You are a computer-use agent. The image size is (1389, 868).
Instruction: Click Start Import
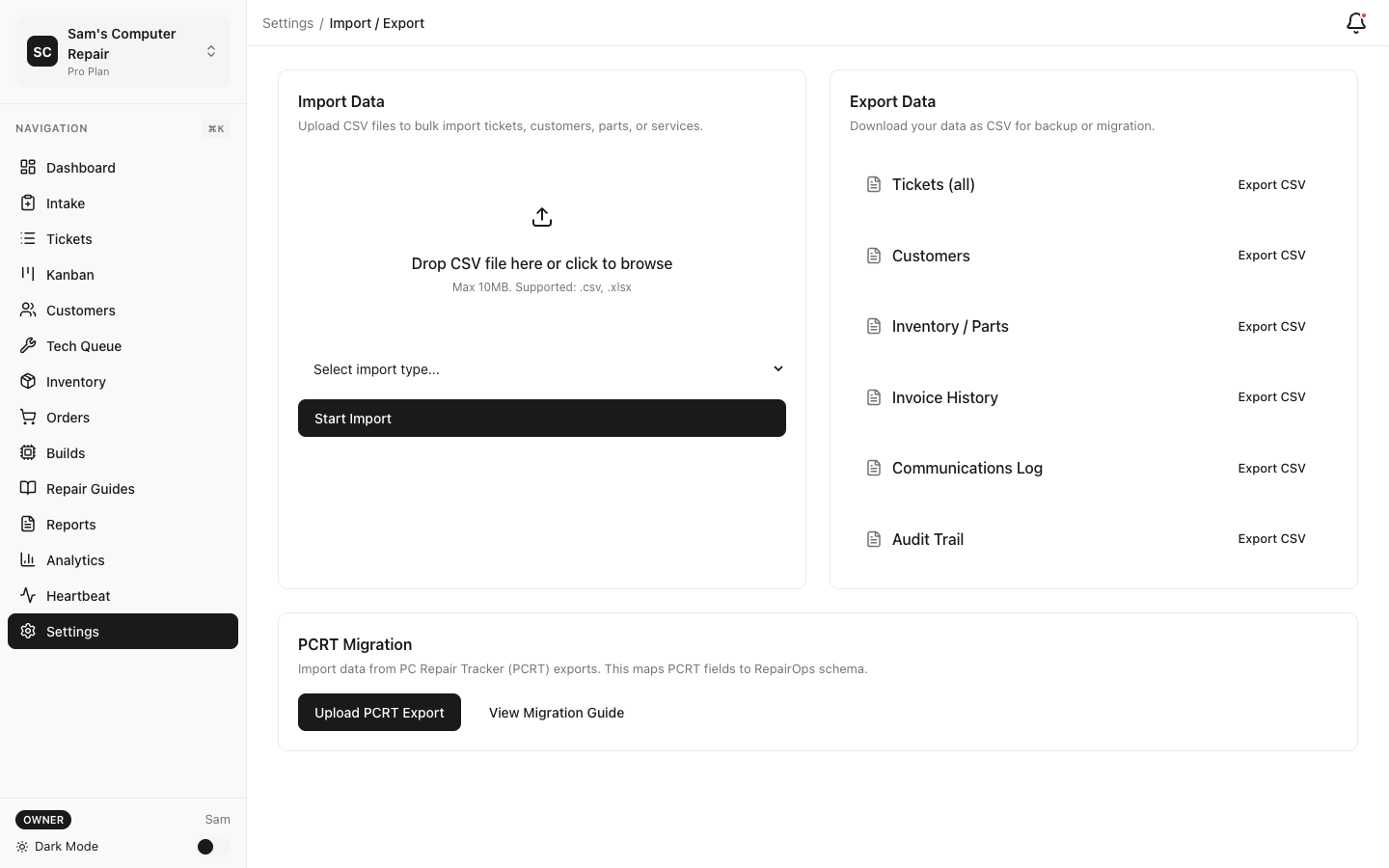click(541, 418)
